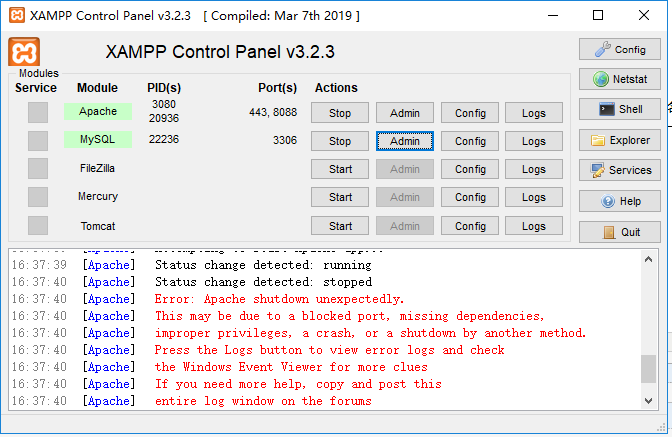Start the Mercury module
The image size is (672, 437).
point(340,197)
